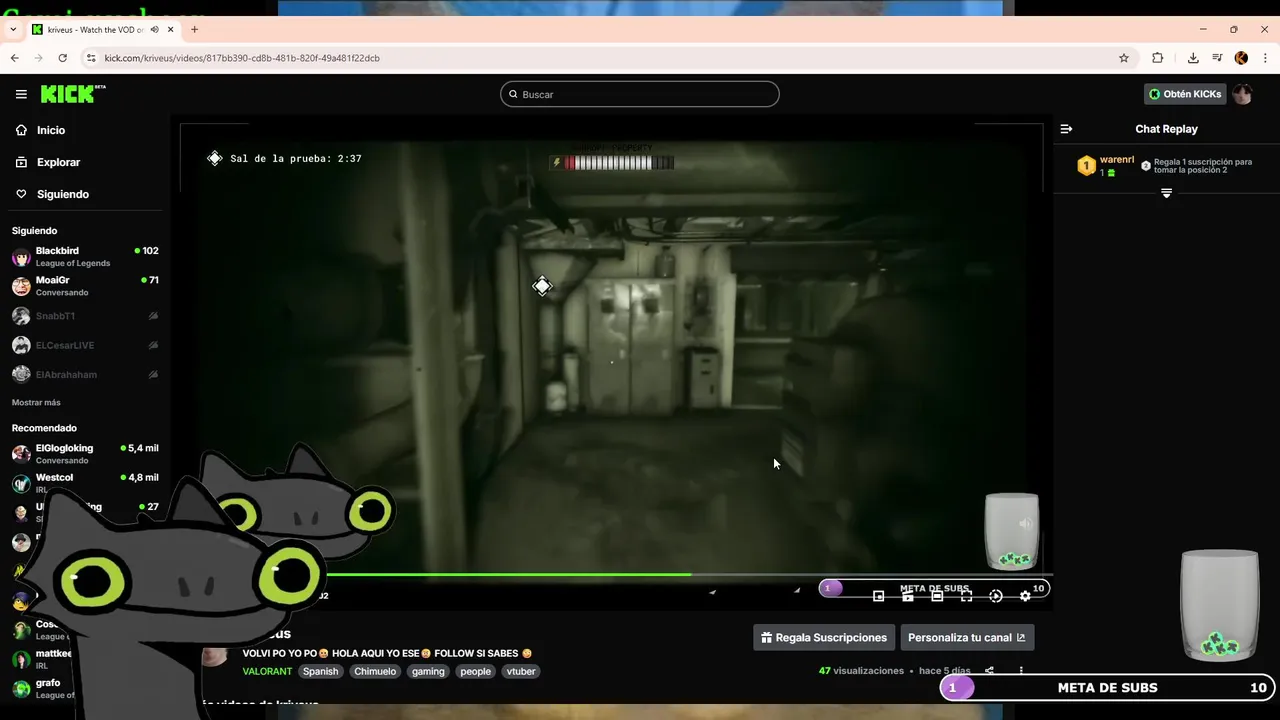Open the user profile avatar menu
This screenshot has width=1280, height=720.
pos(1242,94)
